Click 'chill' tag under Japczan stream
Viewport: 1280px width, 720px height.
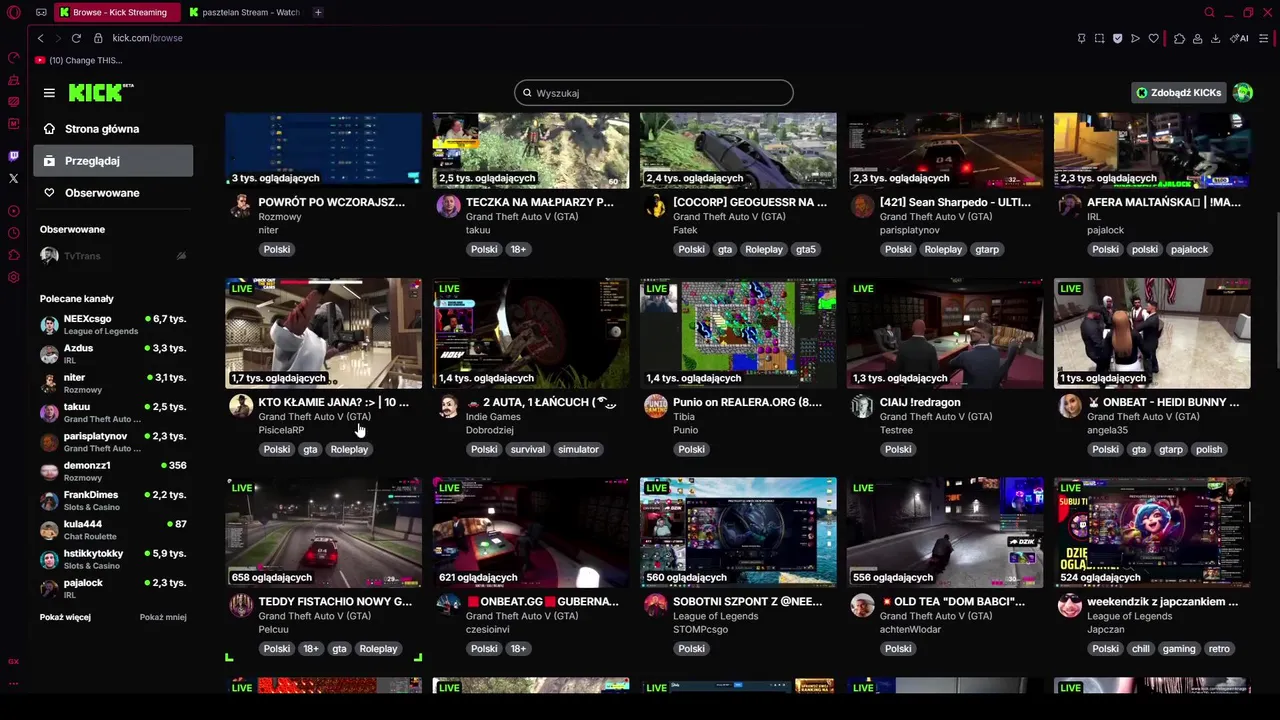1141,649
